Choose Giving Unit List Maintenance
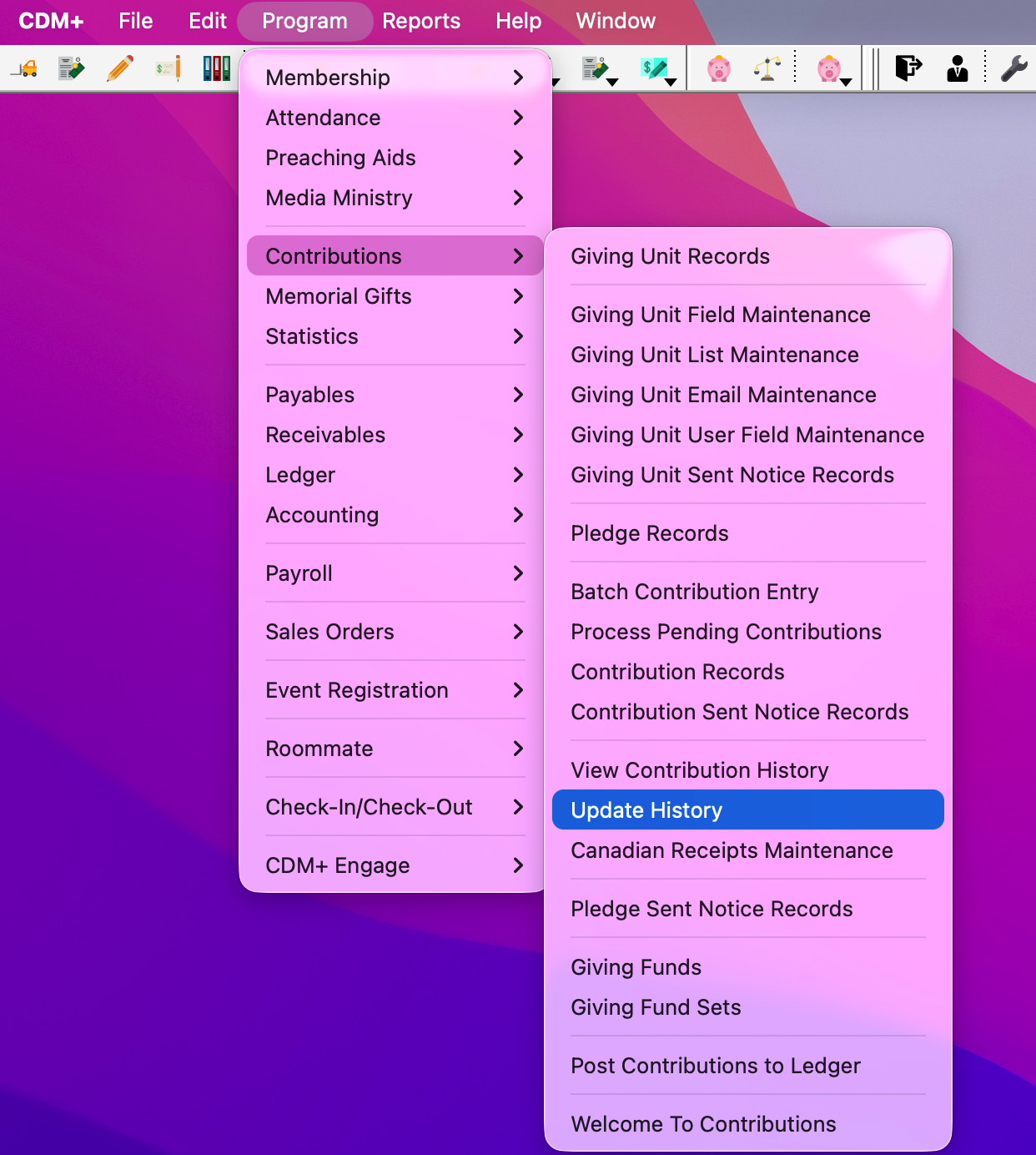The width and height of the screenshot is (1036, 1155). [748, 355]
